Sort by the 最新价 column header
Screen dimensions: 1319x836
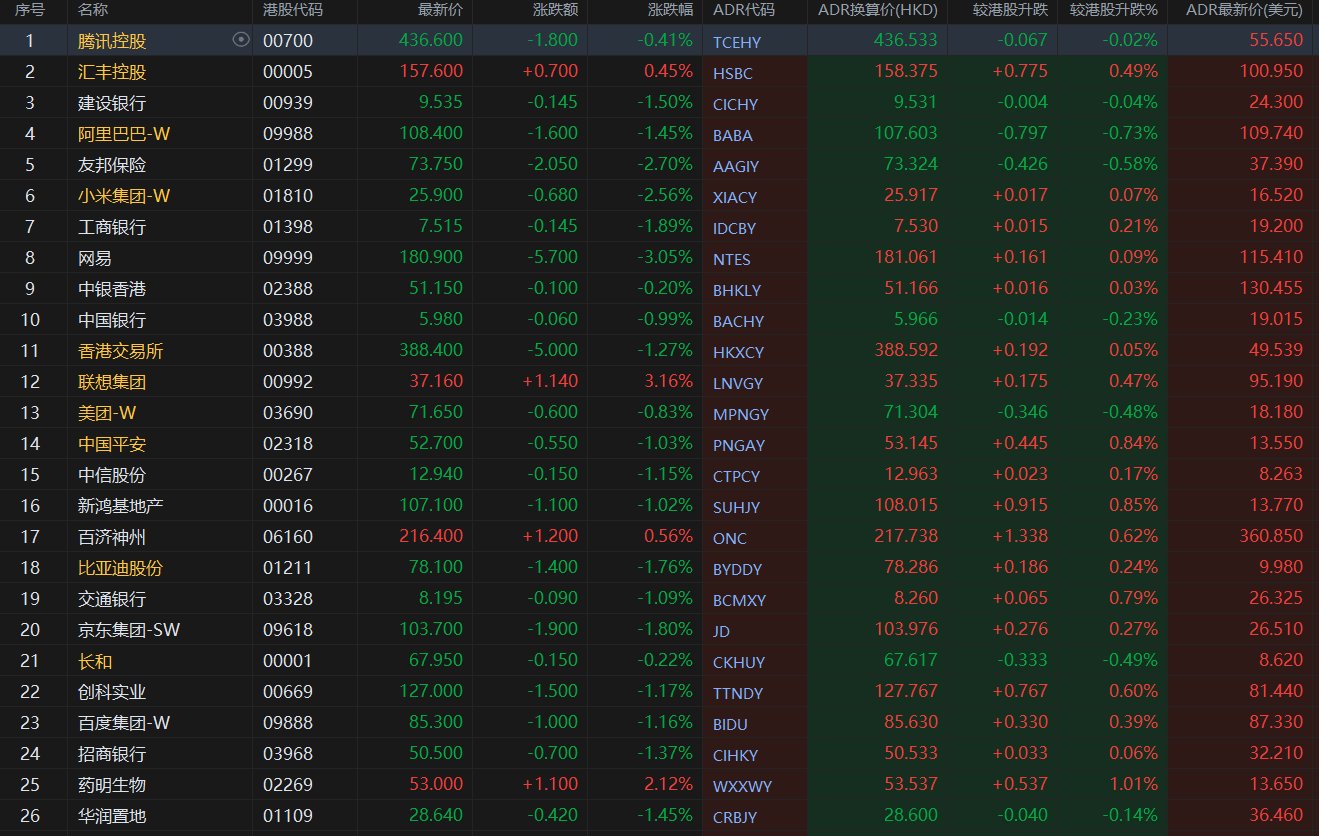click(441, 10)
